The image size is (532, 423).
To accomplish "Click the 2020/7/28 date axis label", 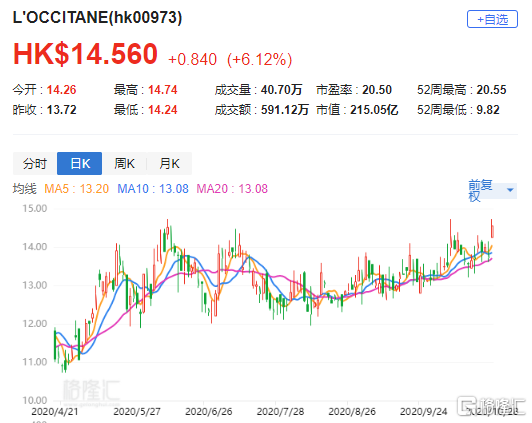I will point(280,412).
